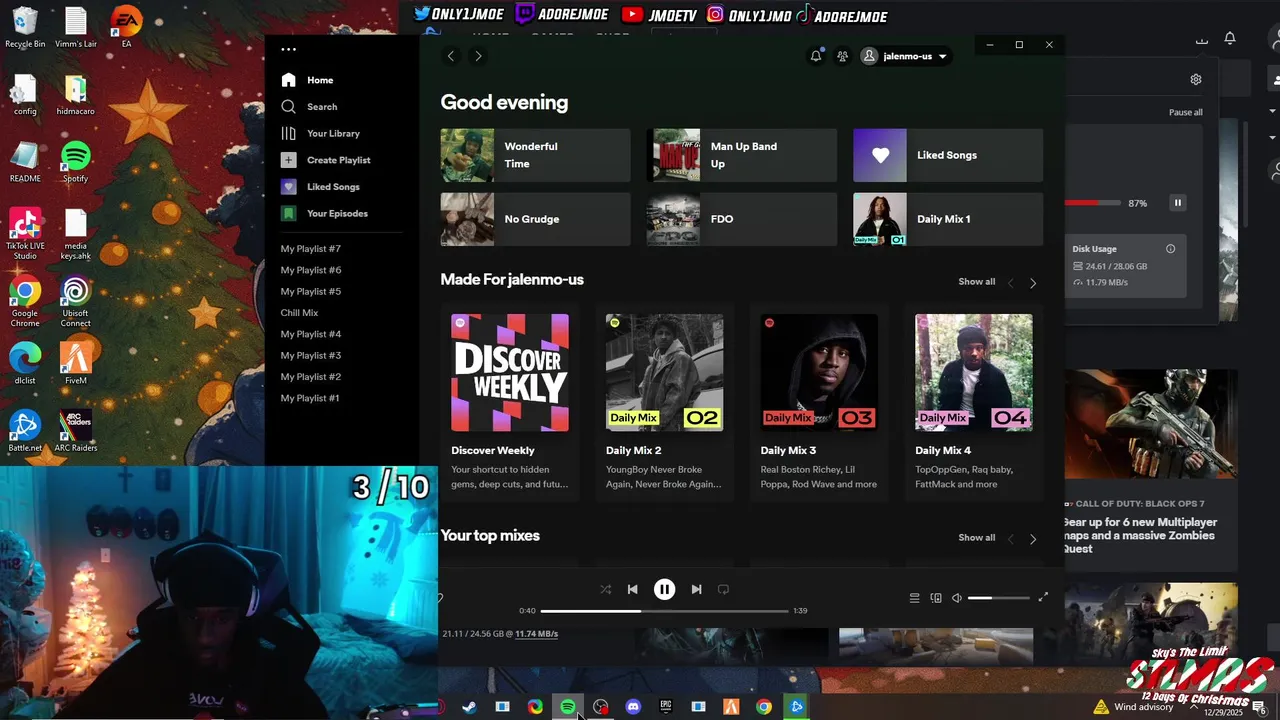Open Spotify's What's New bell

click(x=816, y=56)
